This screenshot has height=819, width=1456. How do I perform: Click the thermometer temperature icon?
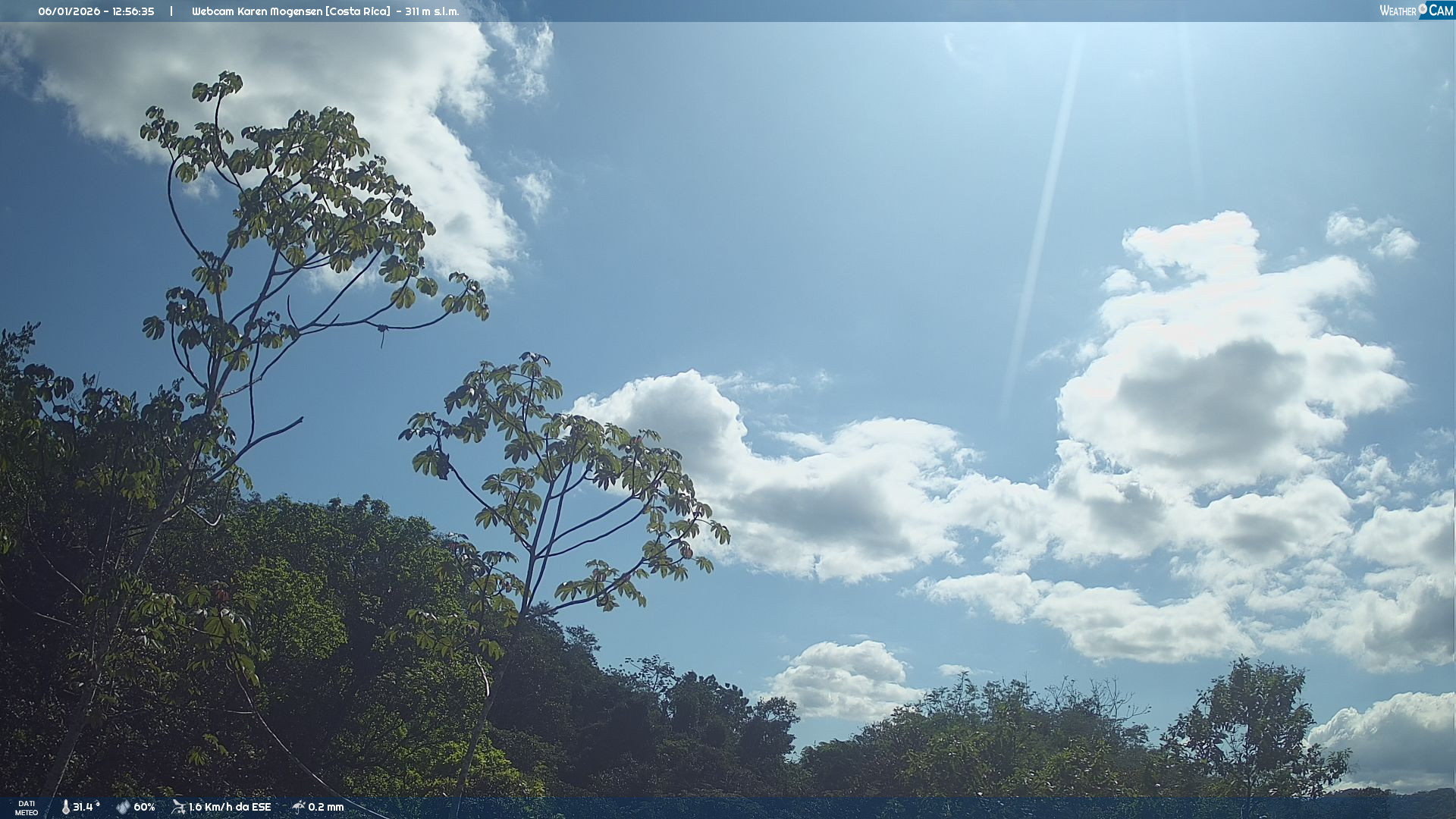click(x=65, y=807)
